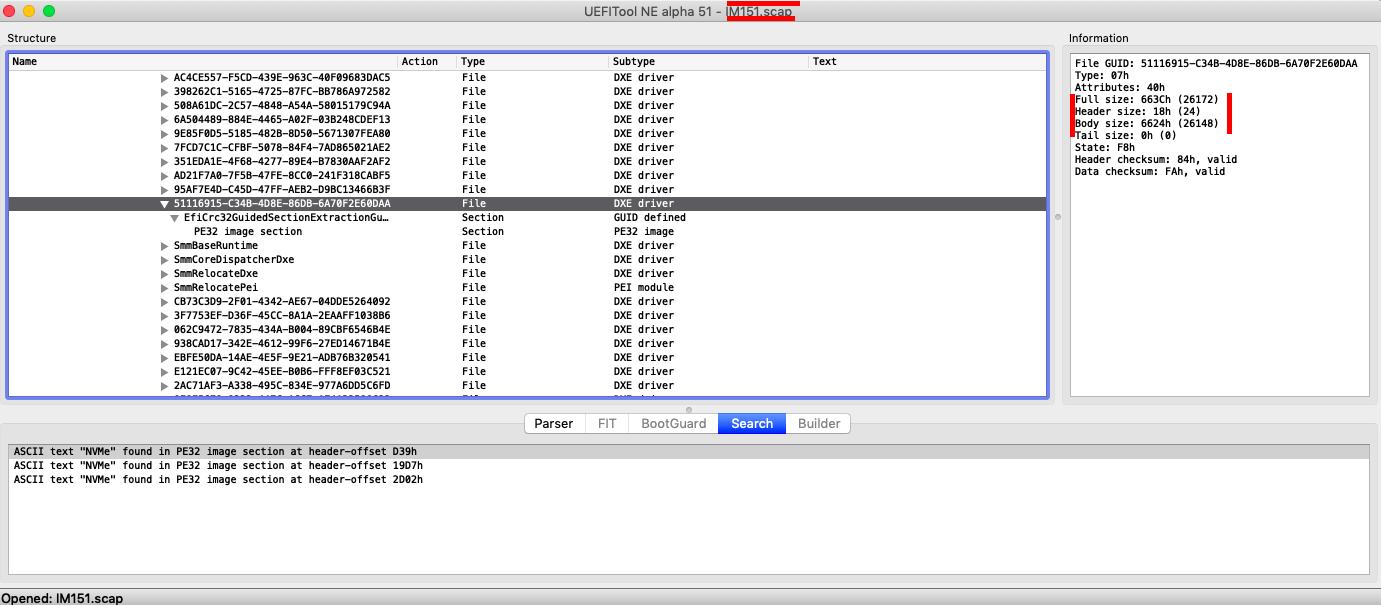This screenshot has height=605, width=1381.
Task: Select the 351EDA1E-4F68-4277-89E4-B7830AAF2AF2 row
Action: tap(527, 161)
